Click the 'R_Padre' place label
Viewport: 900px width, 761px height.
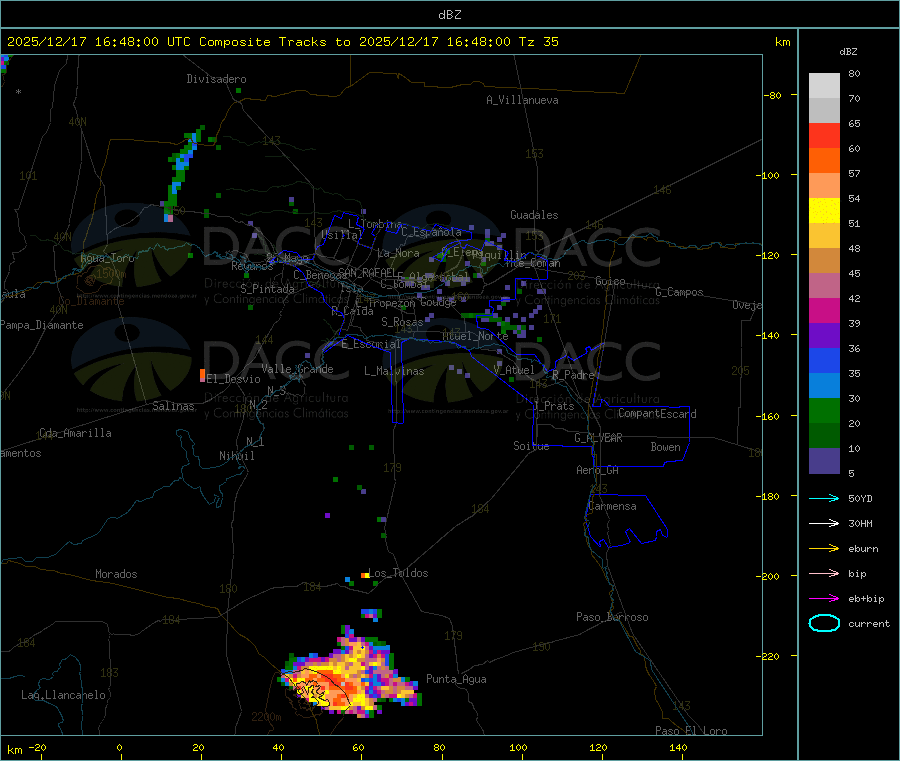[x=573, y=375]
